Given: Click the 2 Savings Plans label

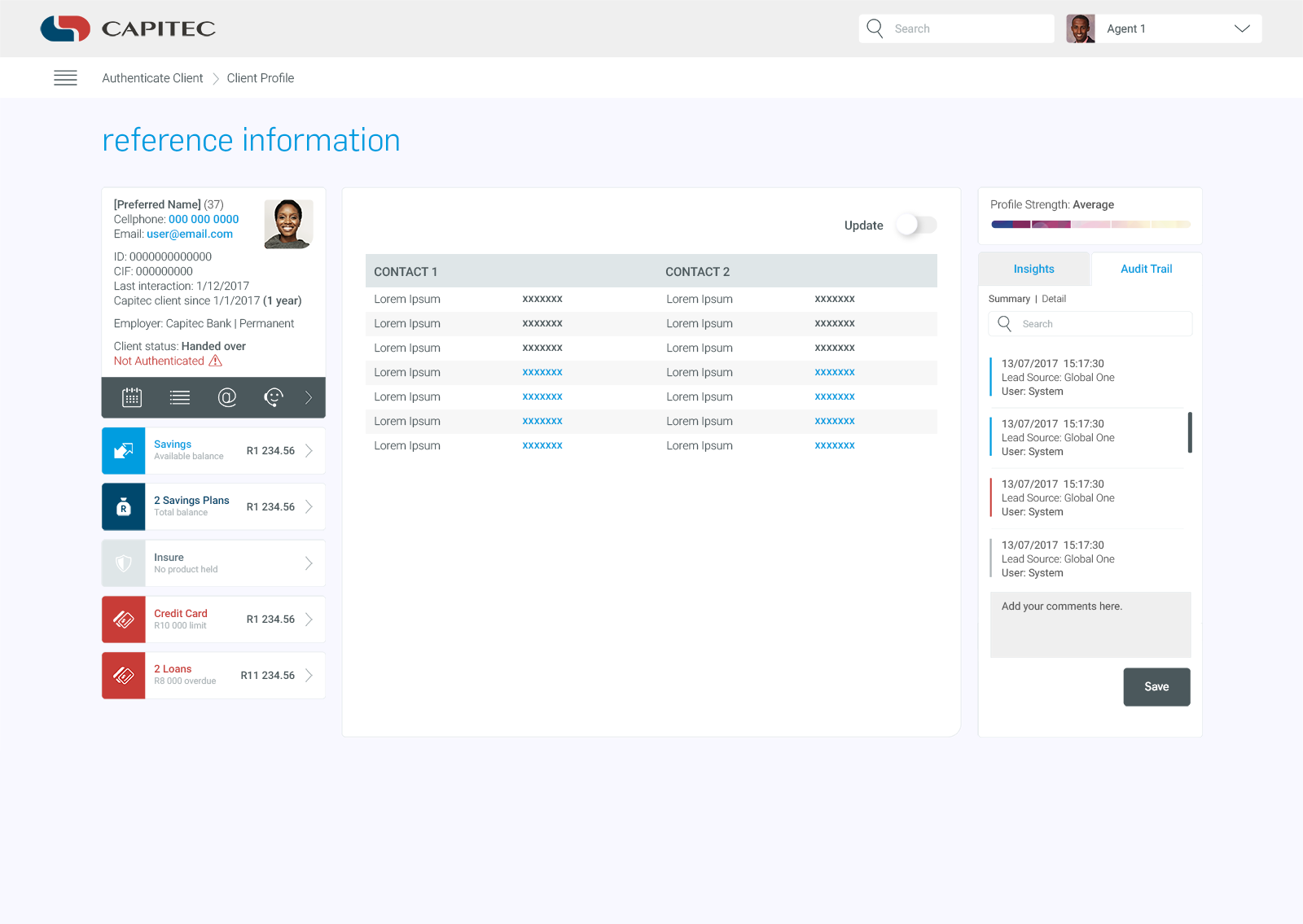Looking at the screenshot, I should click(x=191, y=501).
